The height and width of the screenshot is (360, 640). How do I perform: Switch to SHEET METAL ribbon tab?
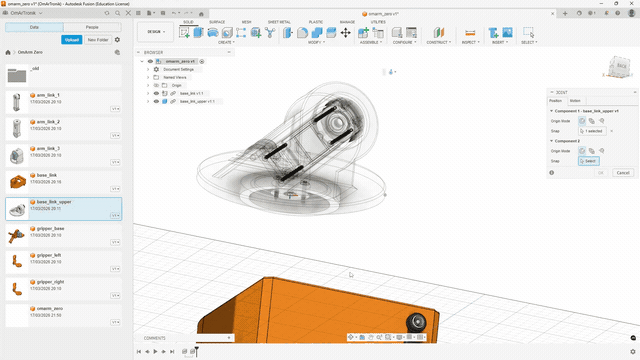(x=279, y=22)
